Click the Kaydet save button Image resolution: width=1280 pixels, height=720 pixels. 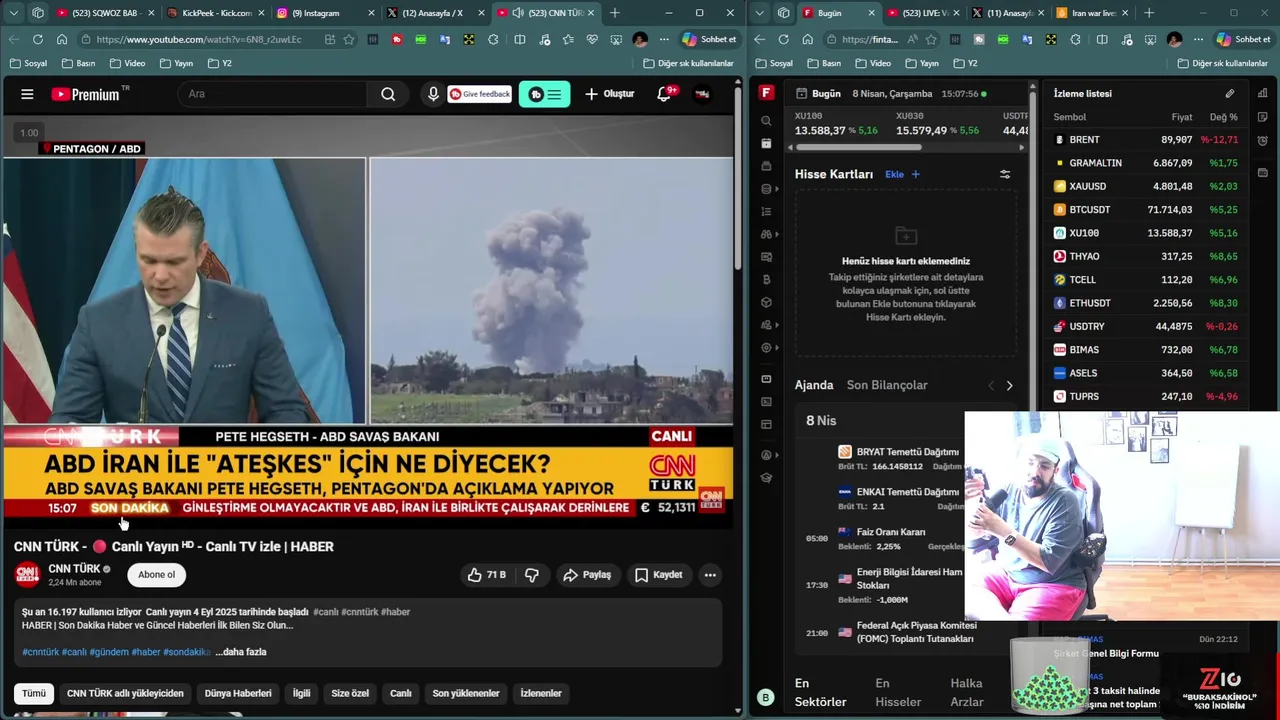pyautogui.click(x=658, y=575)
